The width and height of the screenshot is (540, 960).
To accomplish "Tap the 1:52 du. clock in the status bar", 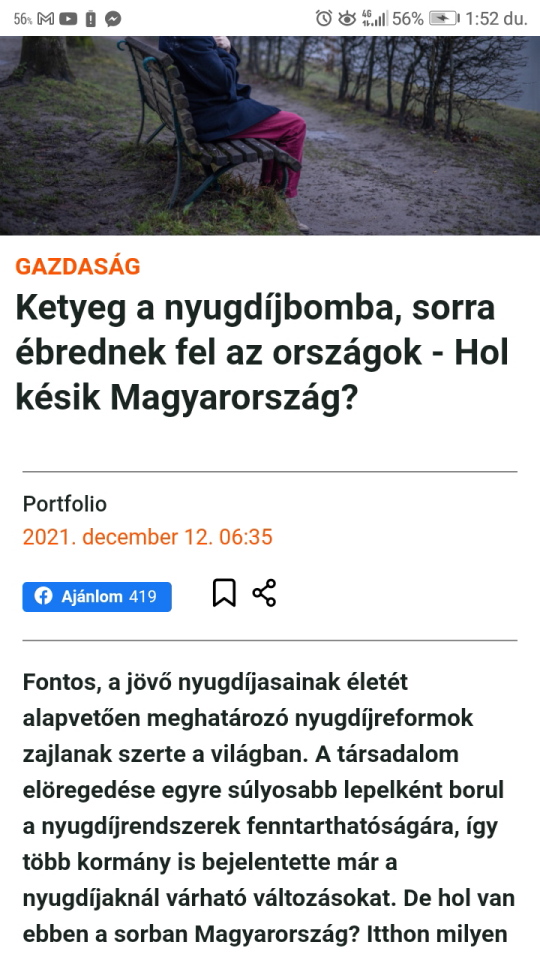I will click(497, 18).
